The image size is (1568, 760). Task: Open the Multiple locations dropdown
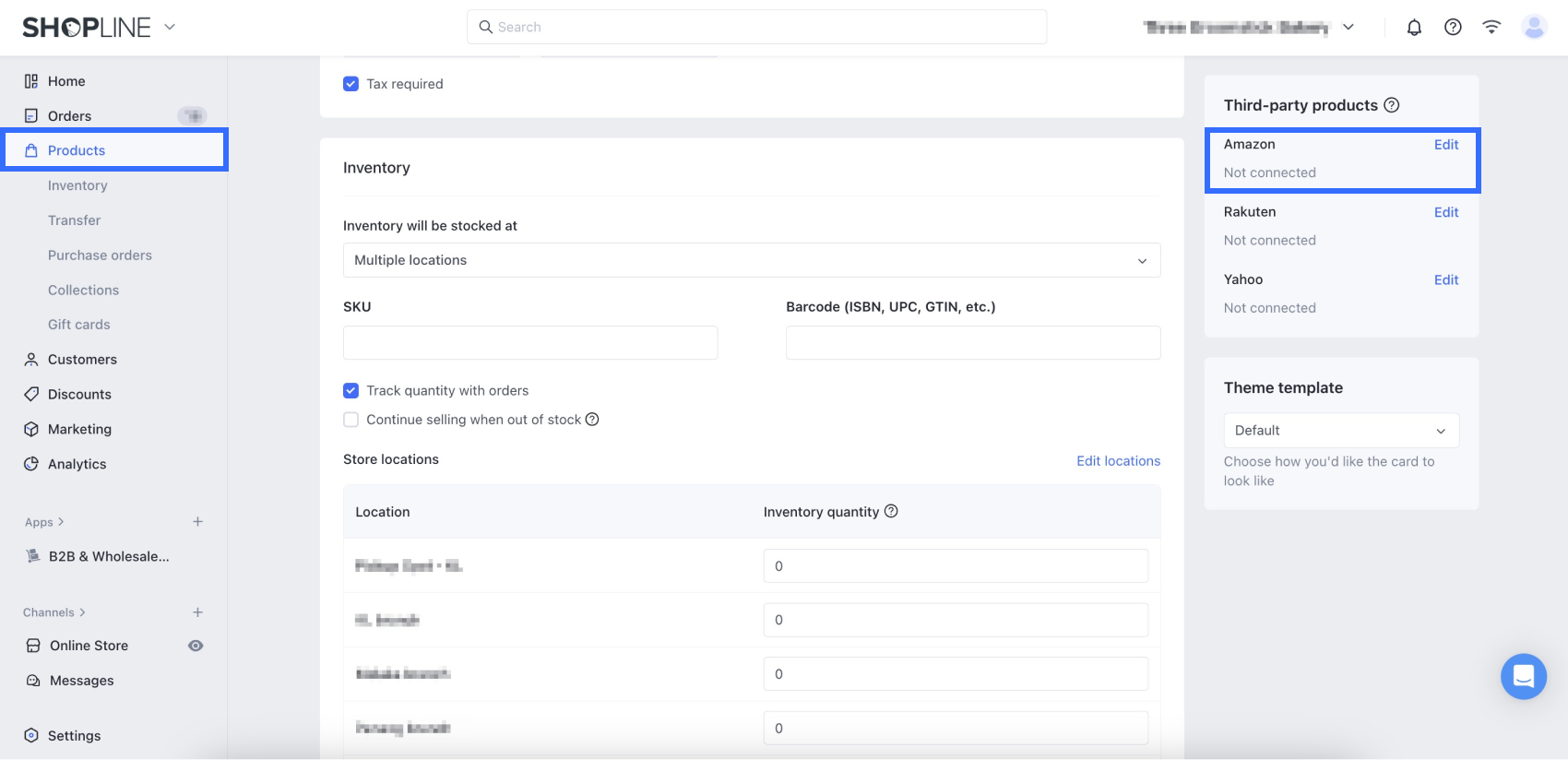click(x=751, y=260)
